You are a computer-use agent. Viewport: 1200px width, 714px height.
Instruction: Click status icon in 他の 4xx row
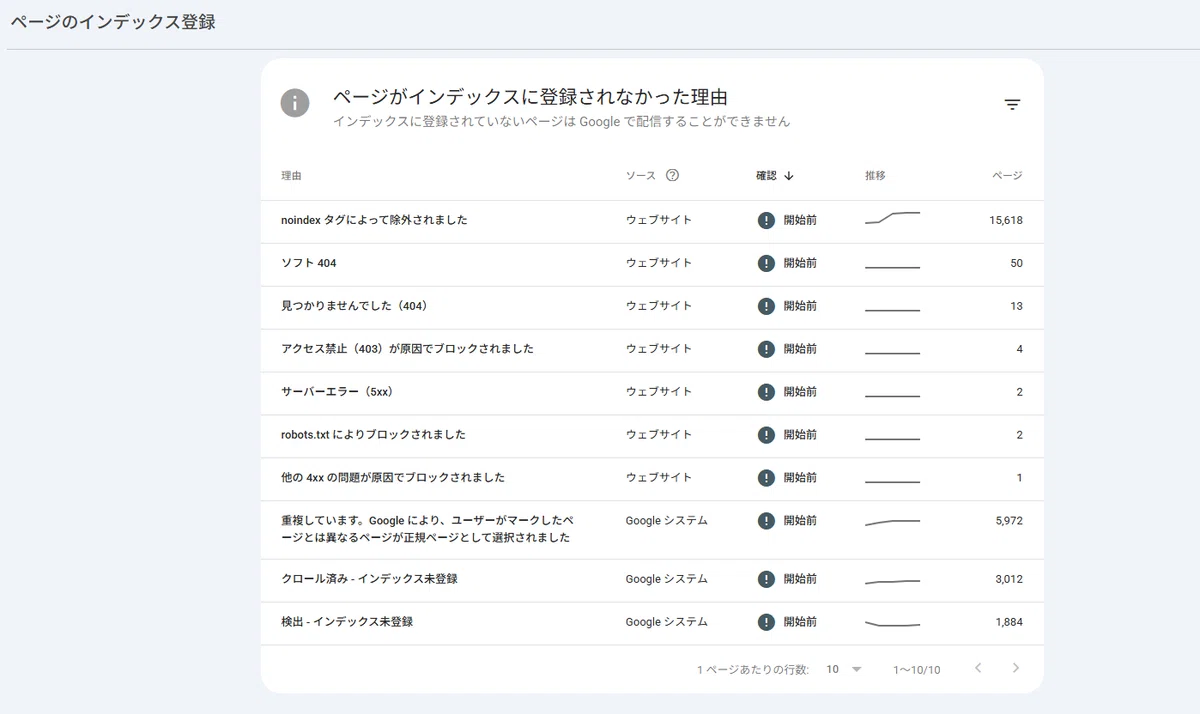(x=766, y=478)
